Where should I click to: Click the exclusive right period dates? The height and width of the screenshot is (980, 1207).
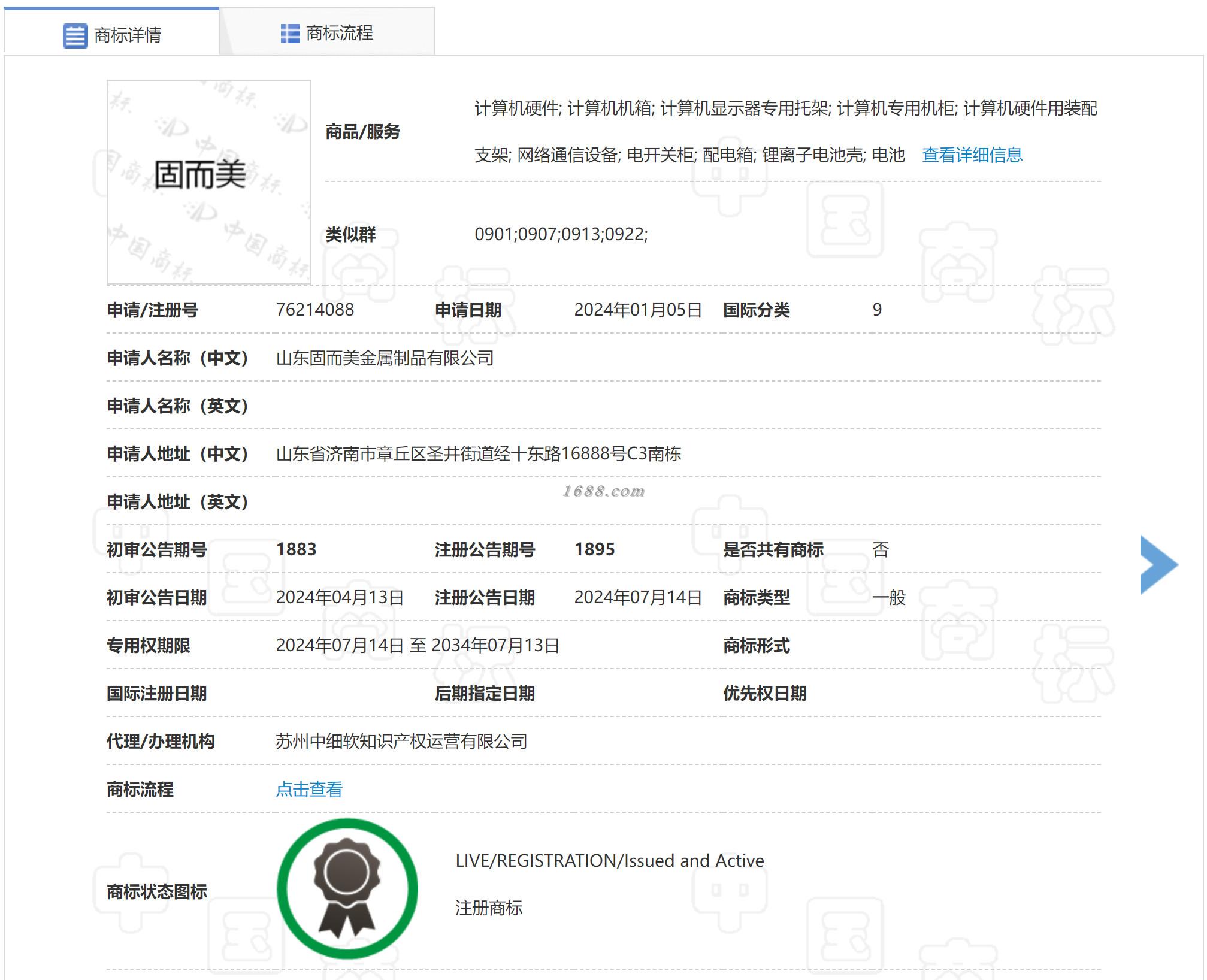(x=417, y=645)
